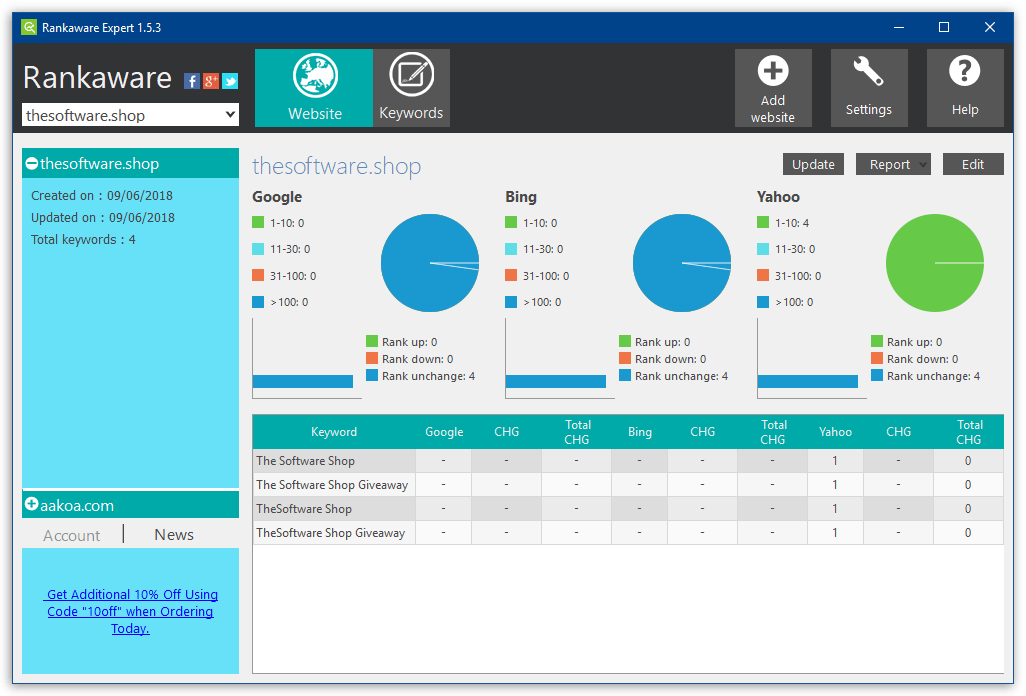Open the Report dropdown menu
This screenshot has height=696, width=1026.
click(x=892, y=163)
